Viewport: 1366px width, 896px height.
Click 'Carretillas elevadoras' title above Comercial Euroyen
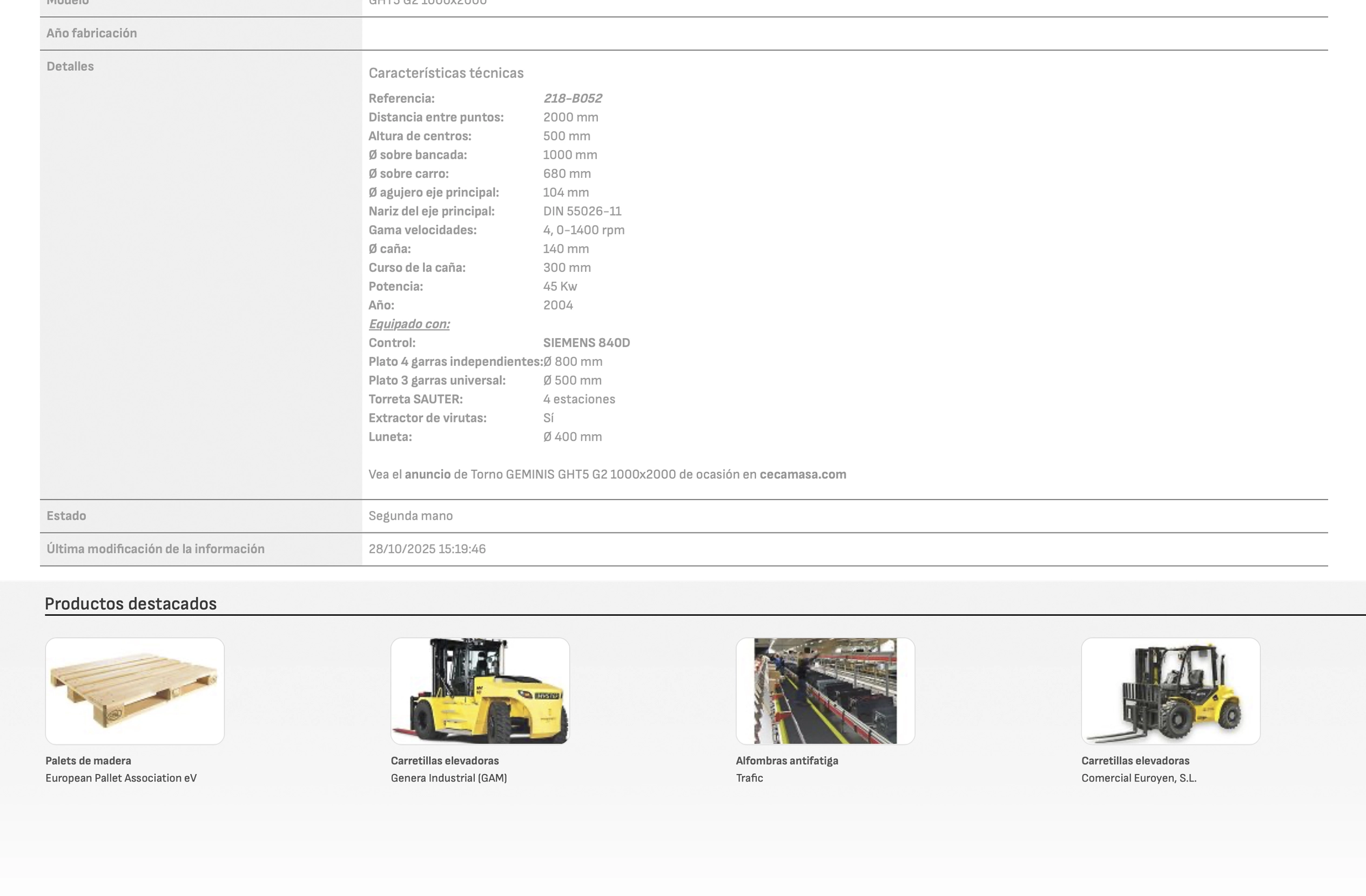pyautogui.click(x=1135, y=760)
